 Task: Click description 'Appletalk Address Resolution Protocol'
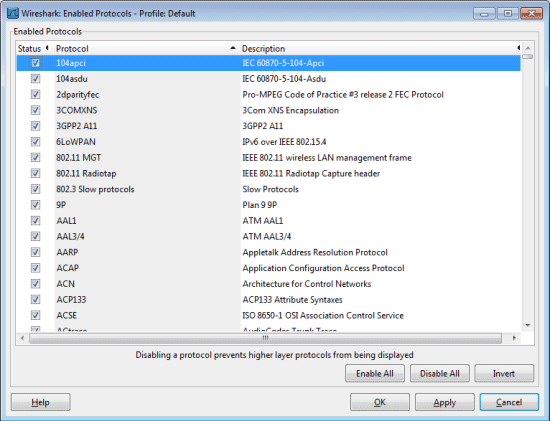315,252
